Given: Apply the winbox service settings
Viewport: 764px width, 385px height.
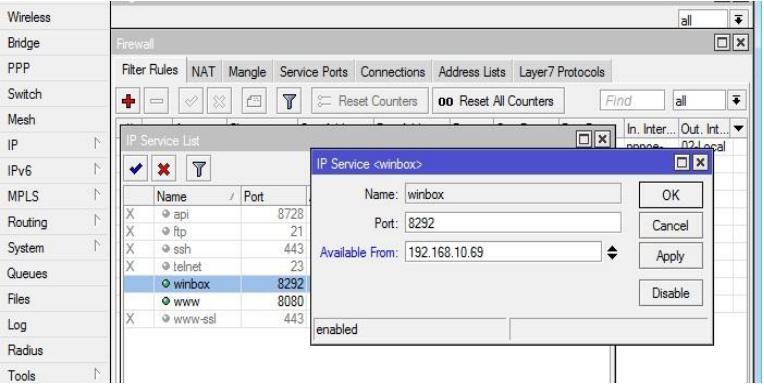Looking at the screenshot, I should 671,256.
